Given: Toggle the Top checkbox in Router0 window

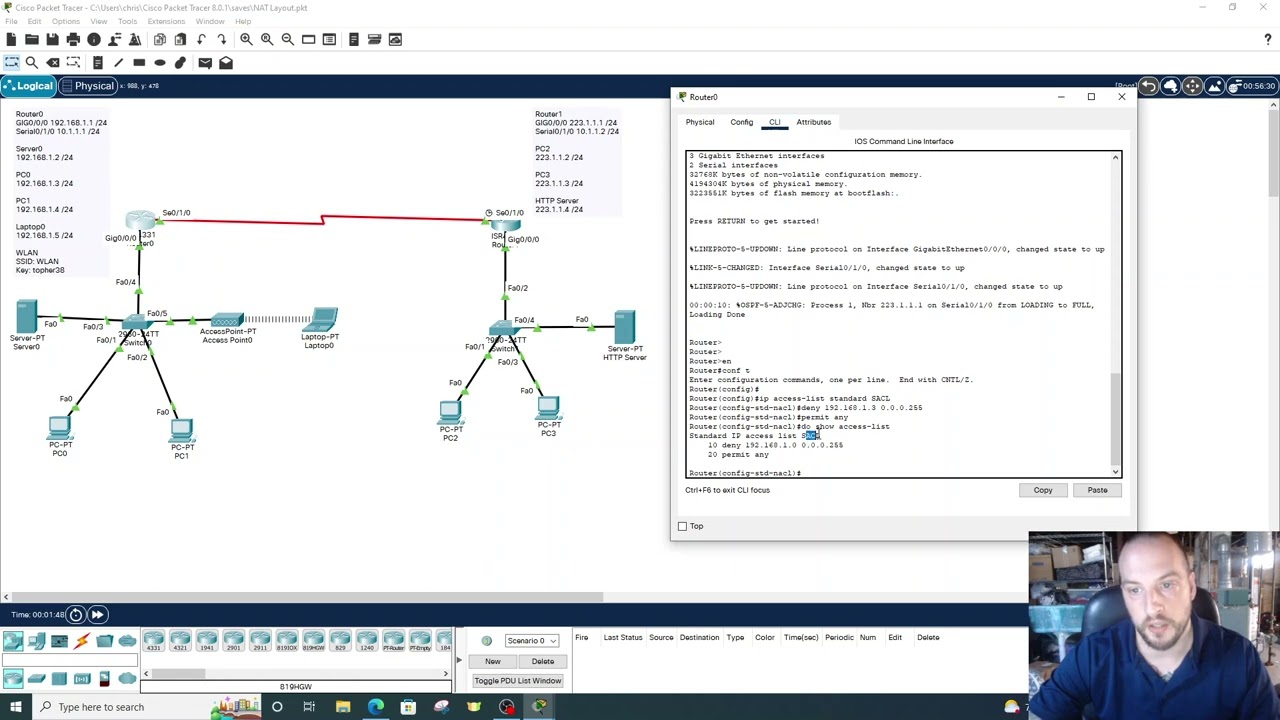Looking at the screenshot, I should point(682,526).
